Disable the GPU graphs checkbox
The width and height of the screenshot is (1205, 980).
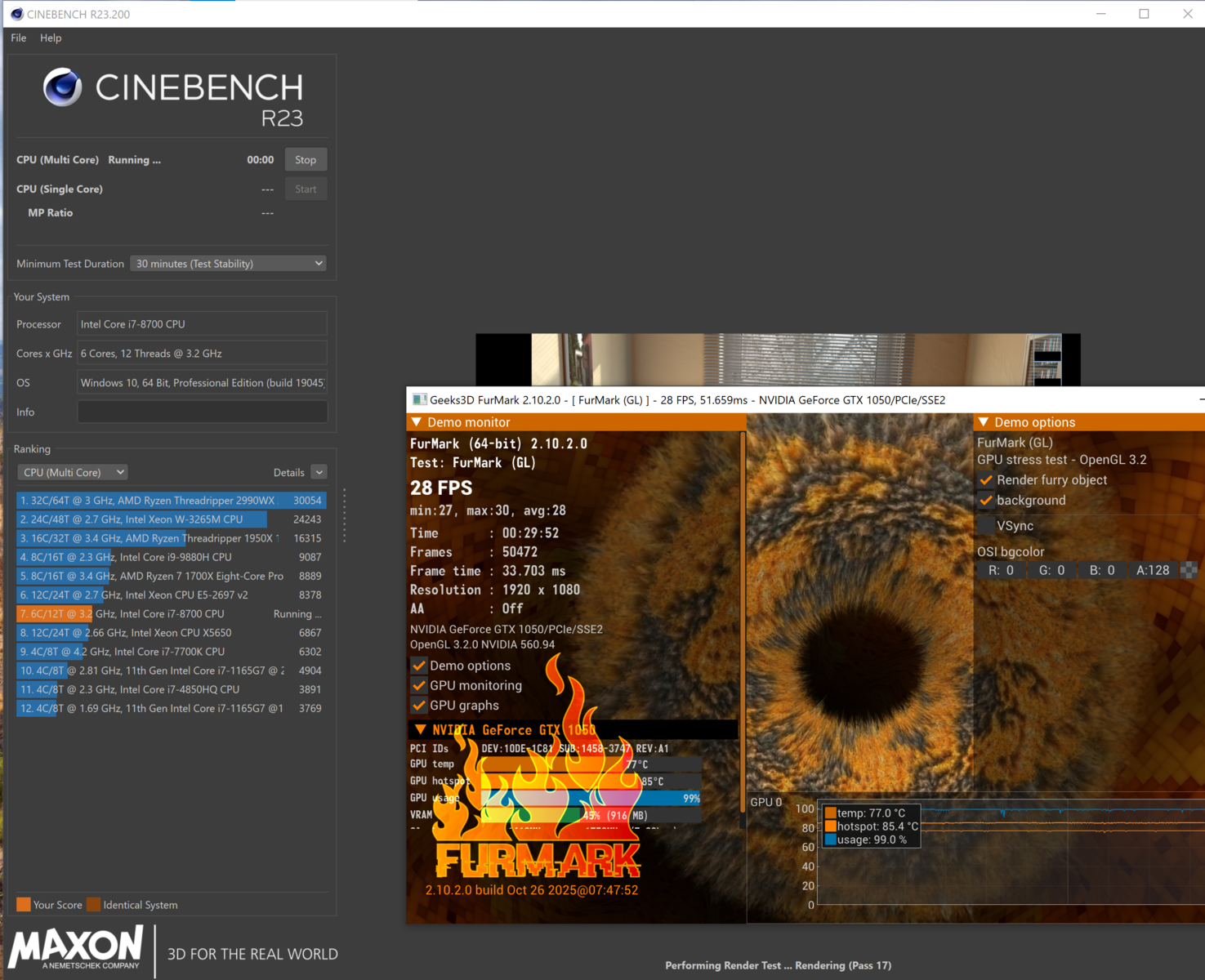point(419,706)
